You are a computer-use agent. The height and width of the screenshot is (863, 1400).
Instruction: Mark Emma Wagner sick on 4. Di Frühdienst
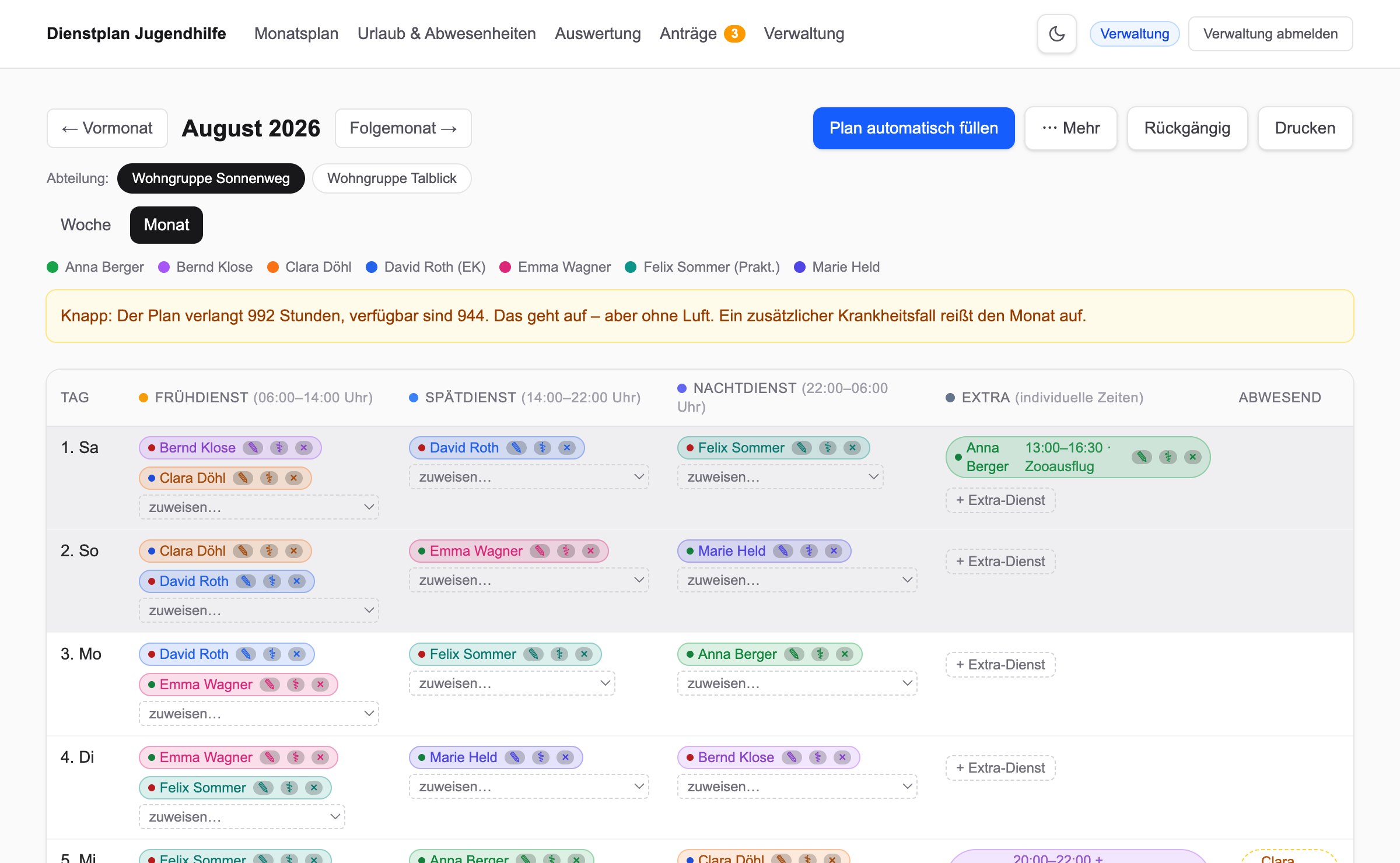(296, 757)
